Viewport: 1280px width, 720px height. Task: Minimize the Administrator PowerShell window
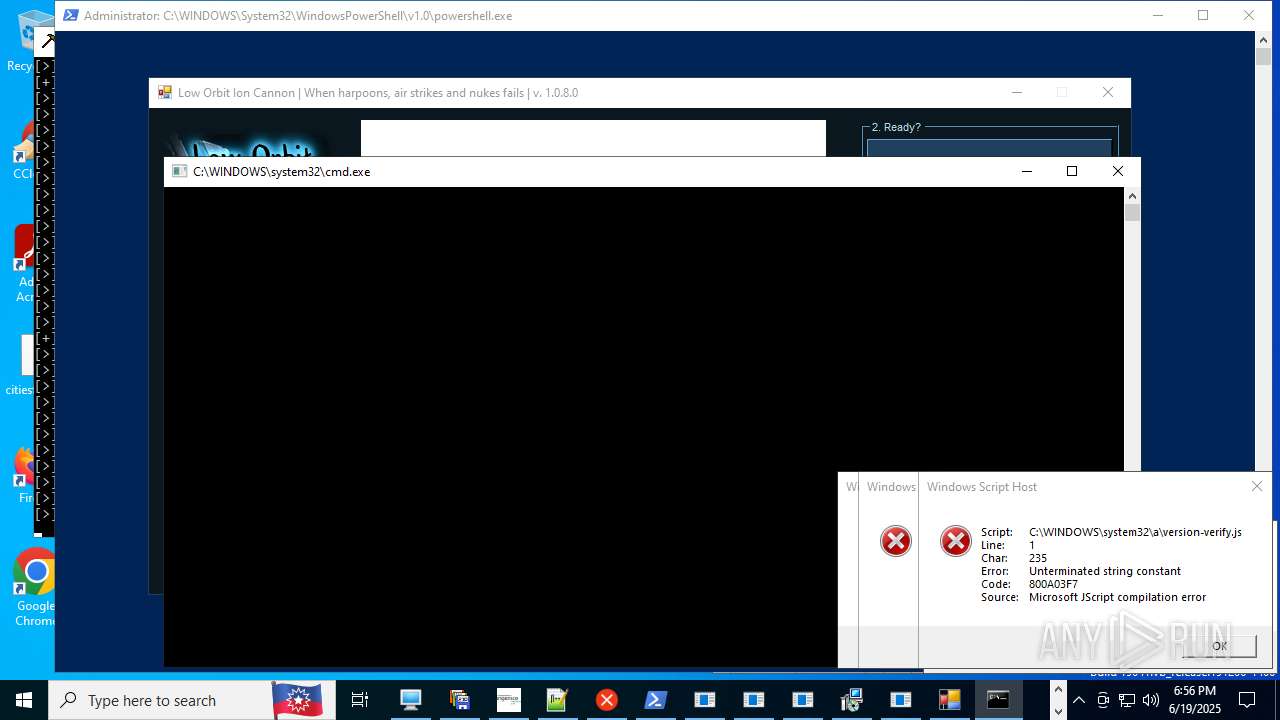[x=1157, y=15]
